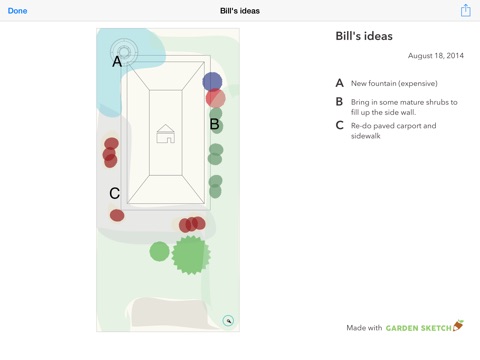Tap the Done button
This screenshot has height=360, width=480.
(x=17, y=11)
